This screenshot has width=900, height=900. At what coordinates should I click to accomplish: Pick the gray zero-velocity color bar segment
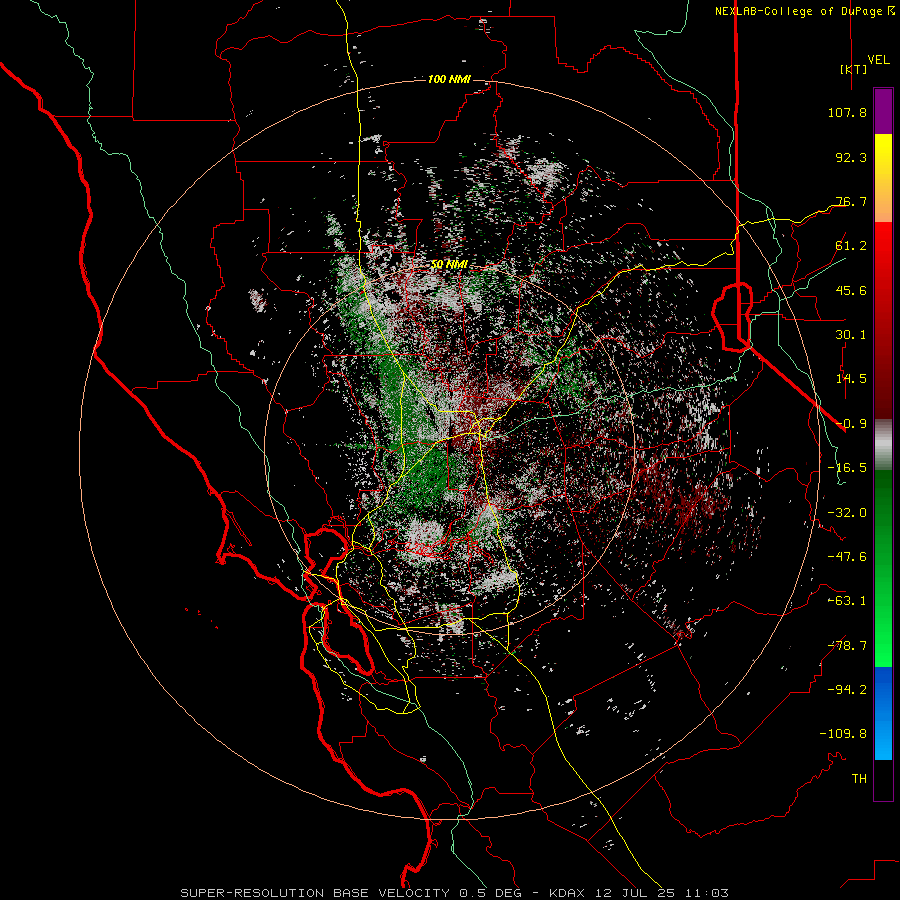coord(883,445)
